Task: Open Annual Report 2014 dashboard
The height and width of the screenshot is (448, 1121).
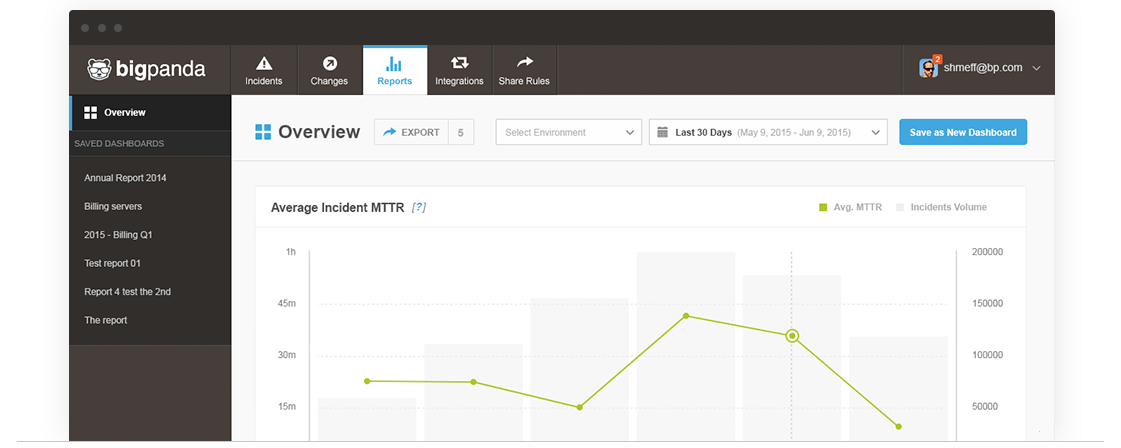Action: [x=125, y=178]
